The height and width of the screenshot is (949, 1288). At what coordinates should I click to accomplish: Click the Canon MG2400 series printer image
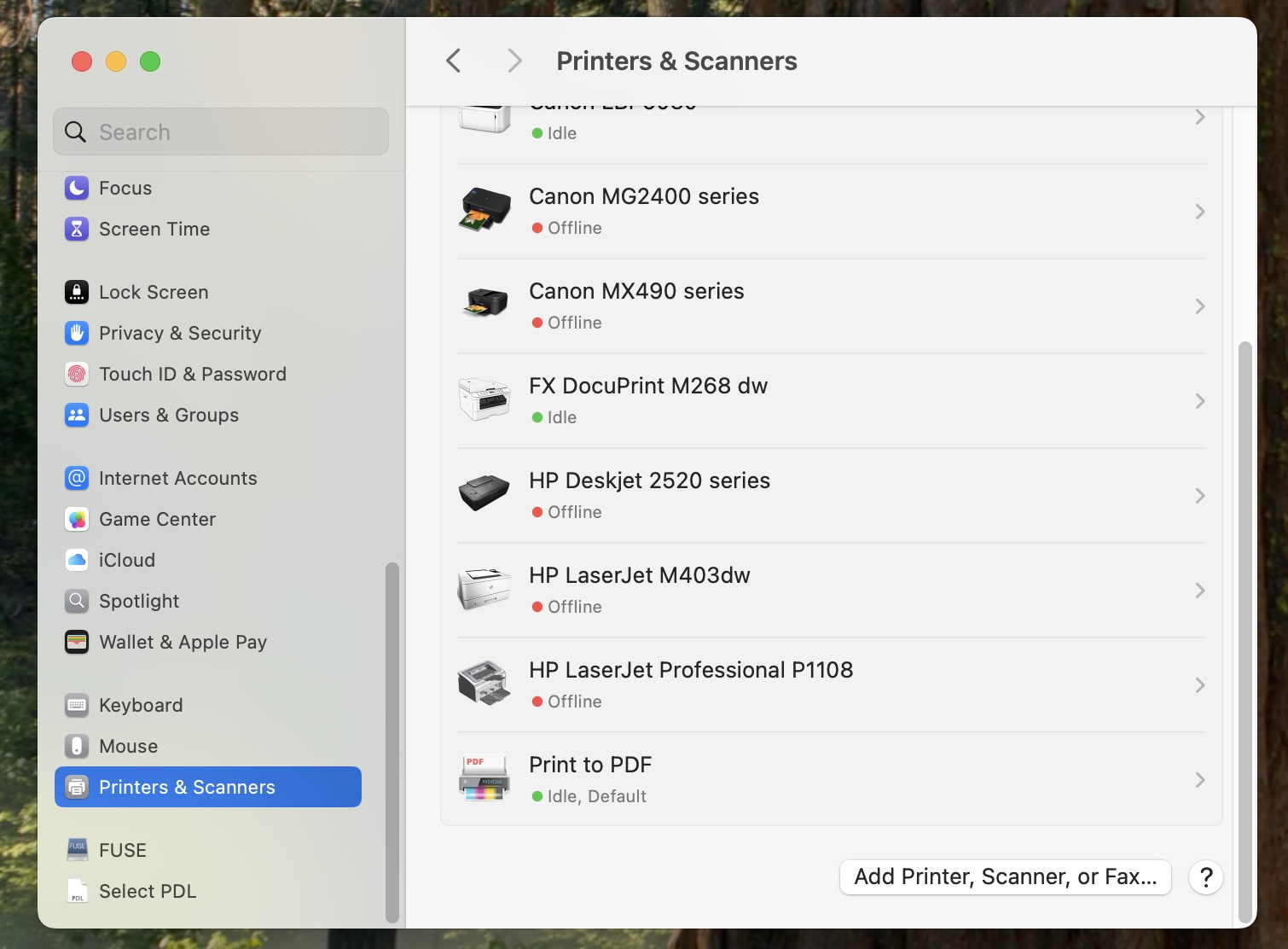[x=484, y=211]
